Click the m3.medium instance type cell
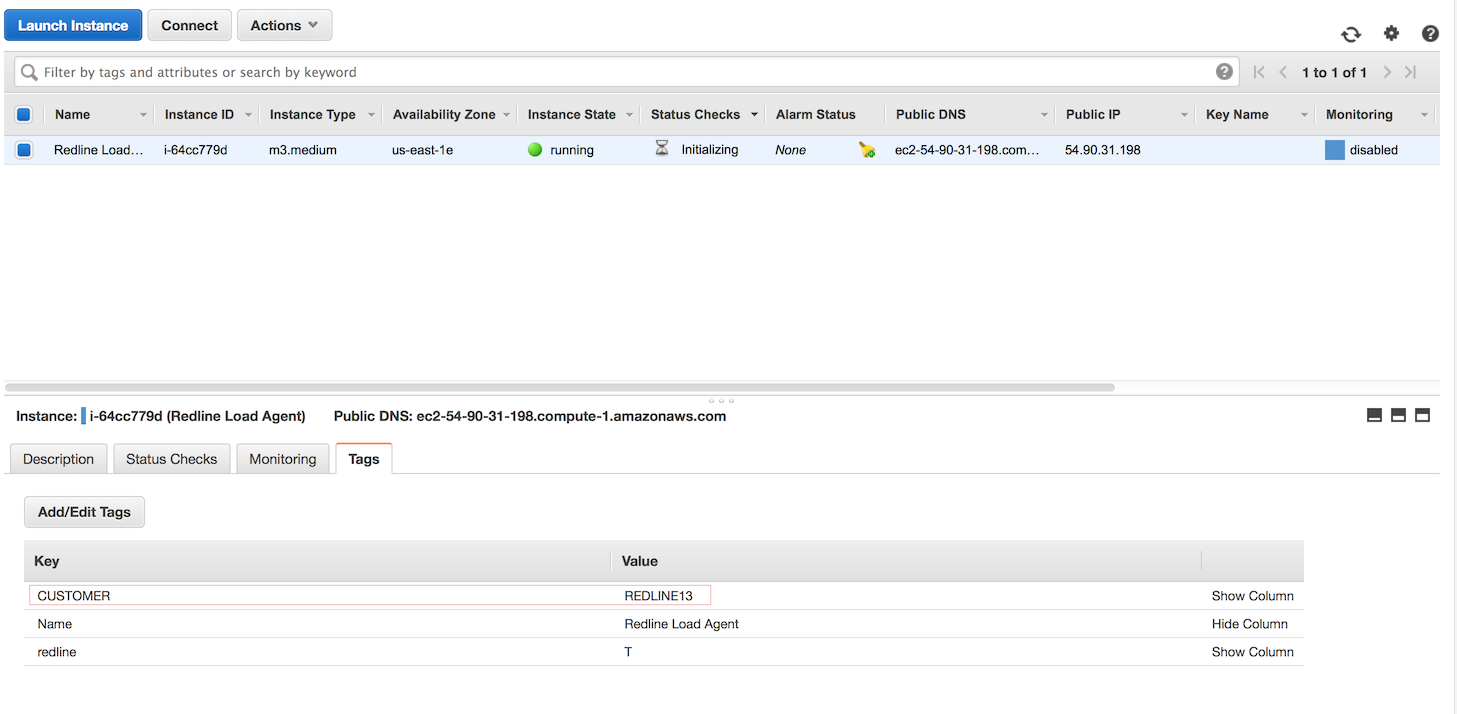Viewport: 1457px width, 714px height. pyautogui.click(x=303, y=150)
